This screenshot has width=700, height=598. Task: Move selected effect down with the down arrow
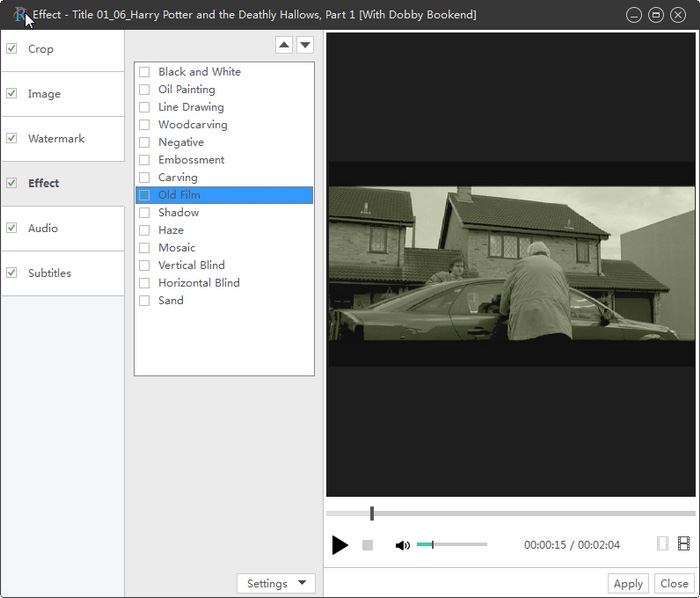tap(305, 45)
